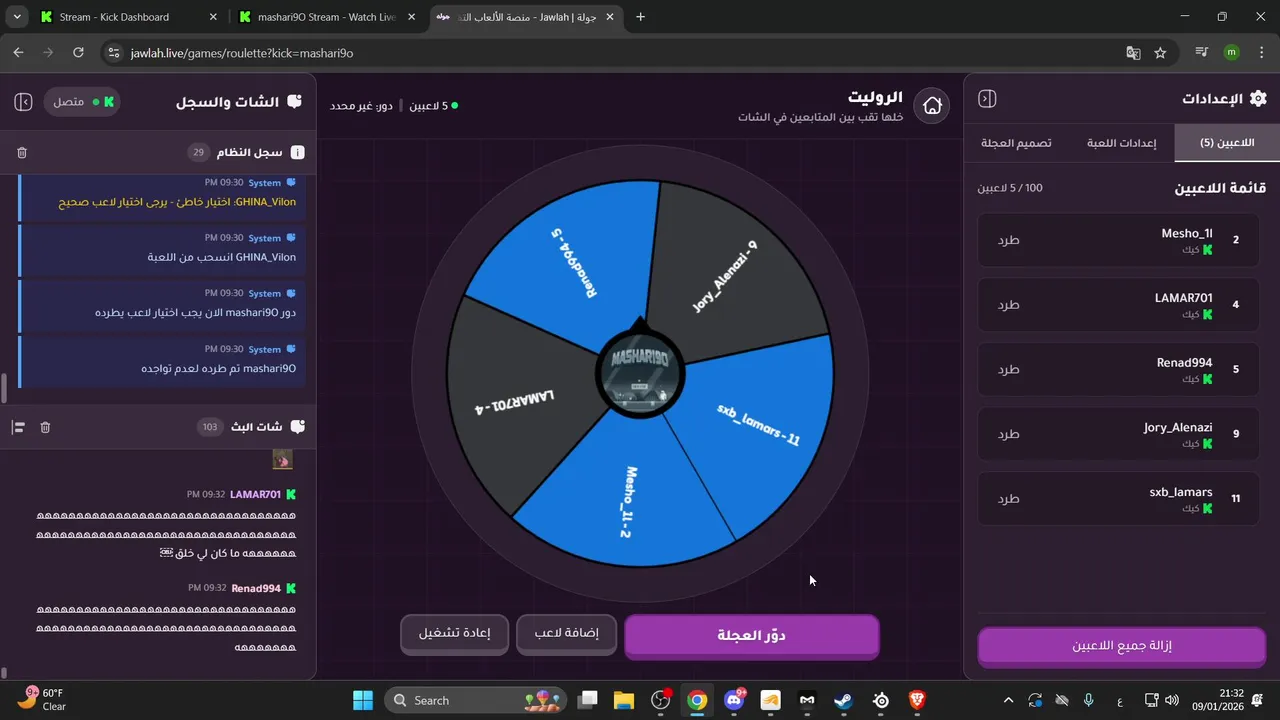1280x720 pixels.
Task: Click the Kick connected status badge متصل
Action: [82, 102]
